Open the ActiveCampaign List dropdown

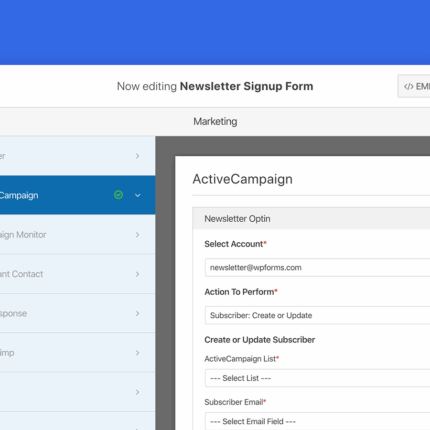[317, 378]
